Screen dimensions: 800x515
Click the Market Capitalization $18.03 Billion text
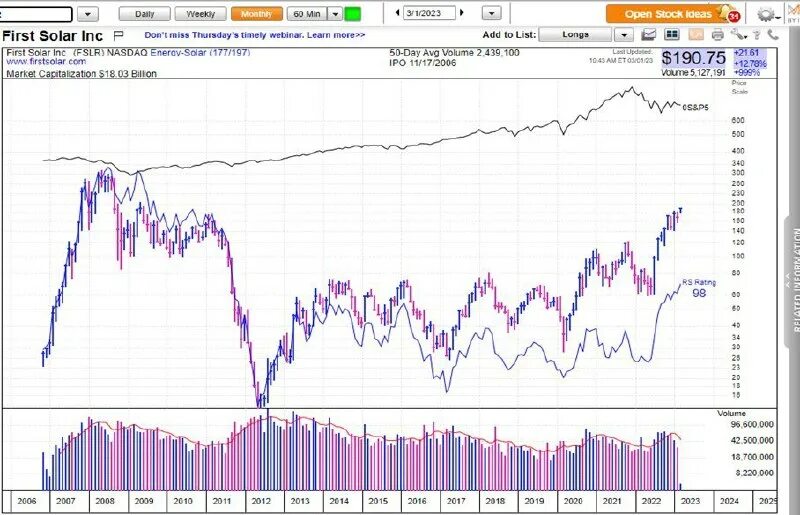81,73
